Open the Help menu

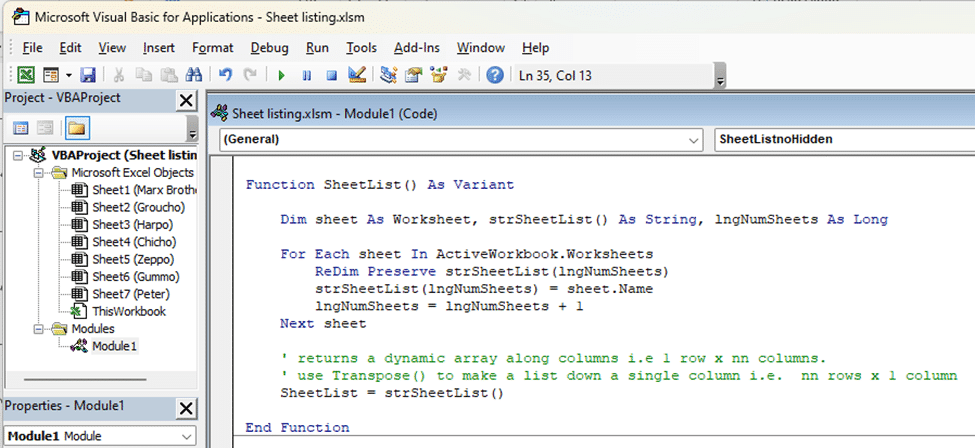click(535, 48)
